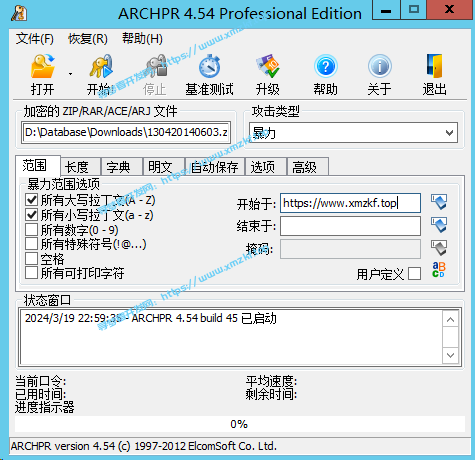
Task: Minimize the ARCHPR window
Action: pos(386,10)
